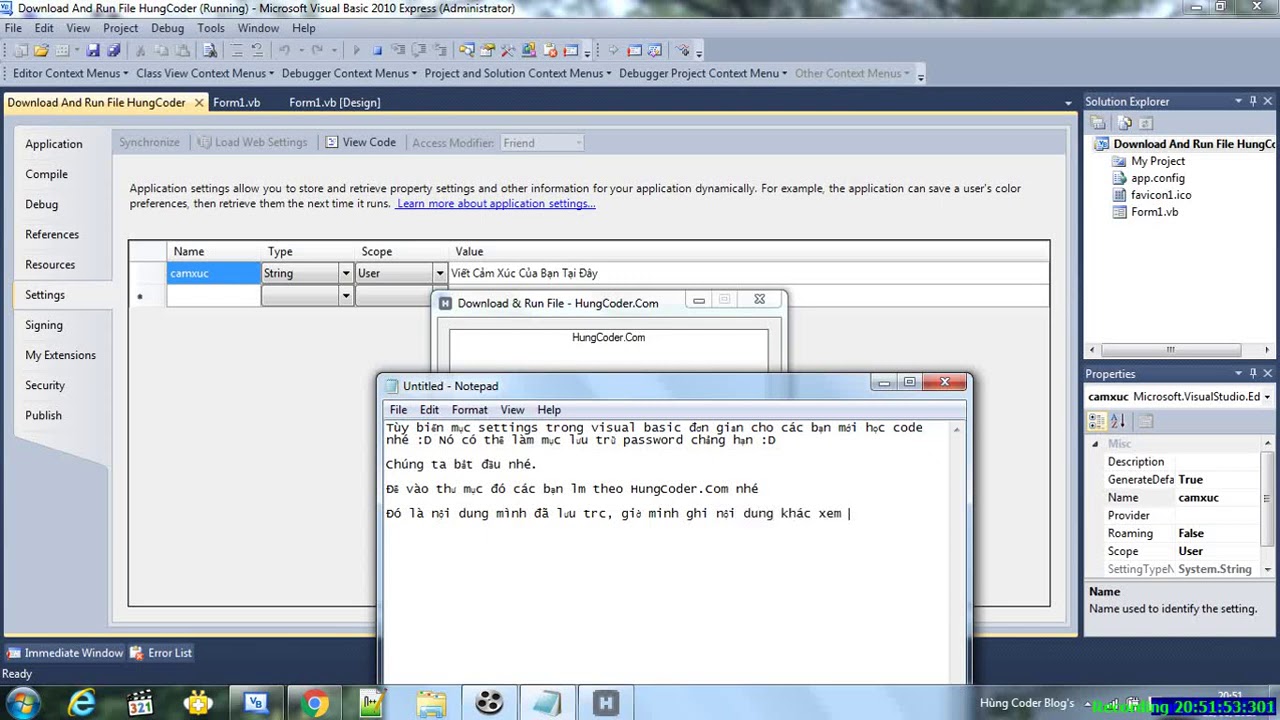Screen dimensions: 1280x720
Task: Click the Save All toolbar icon
Action: tap(113, 50)
